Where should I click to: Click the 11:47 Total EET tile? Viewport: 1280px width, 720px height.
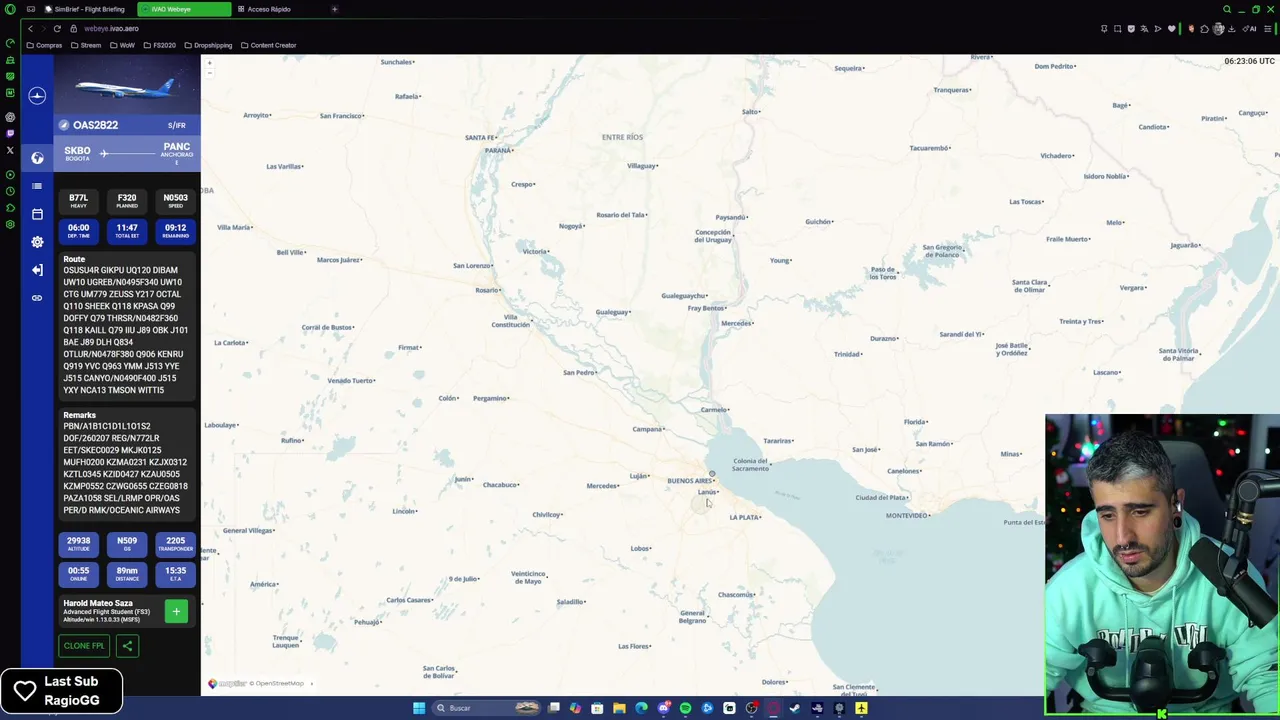click(x=127, y=230)
